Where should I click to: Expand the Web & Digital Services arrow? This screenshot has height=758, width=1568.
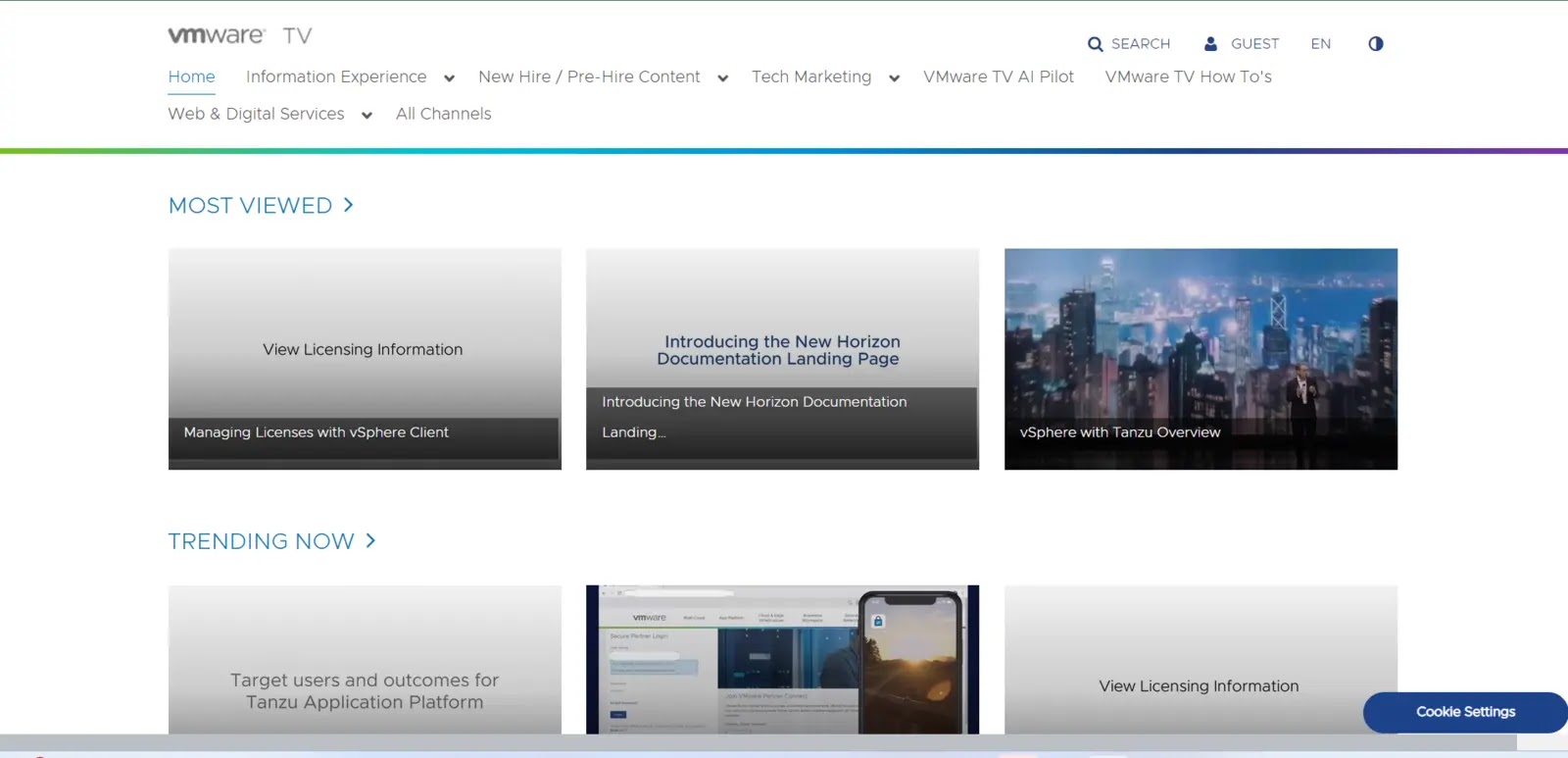coord(367,116)
